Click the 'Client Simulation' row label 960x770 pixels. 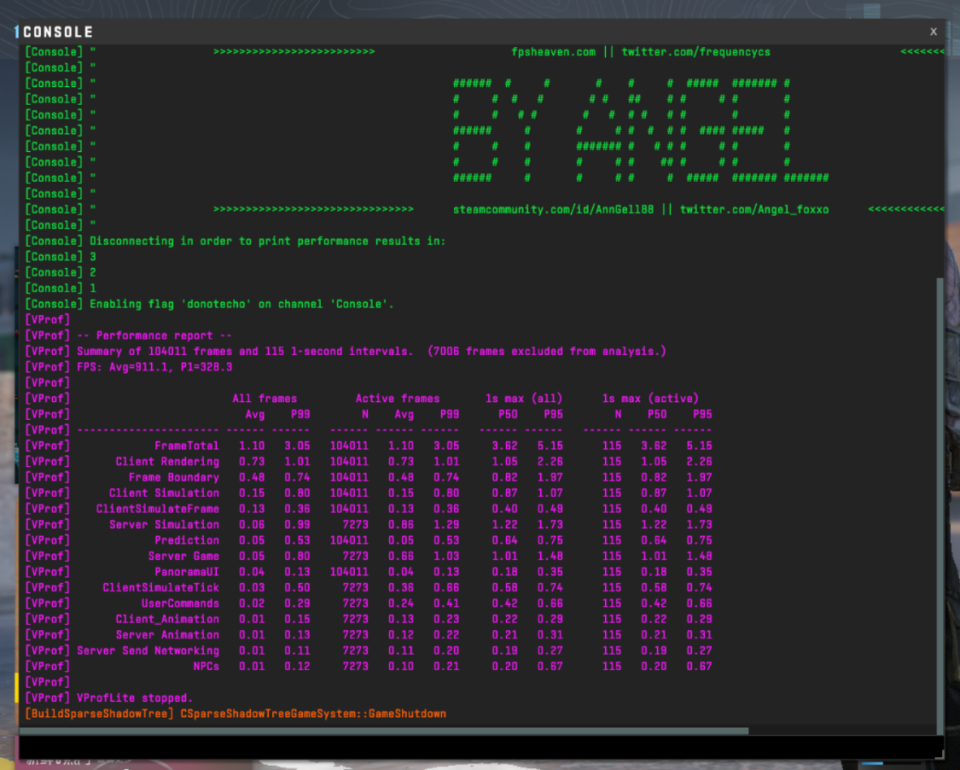click(164, 493)
